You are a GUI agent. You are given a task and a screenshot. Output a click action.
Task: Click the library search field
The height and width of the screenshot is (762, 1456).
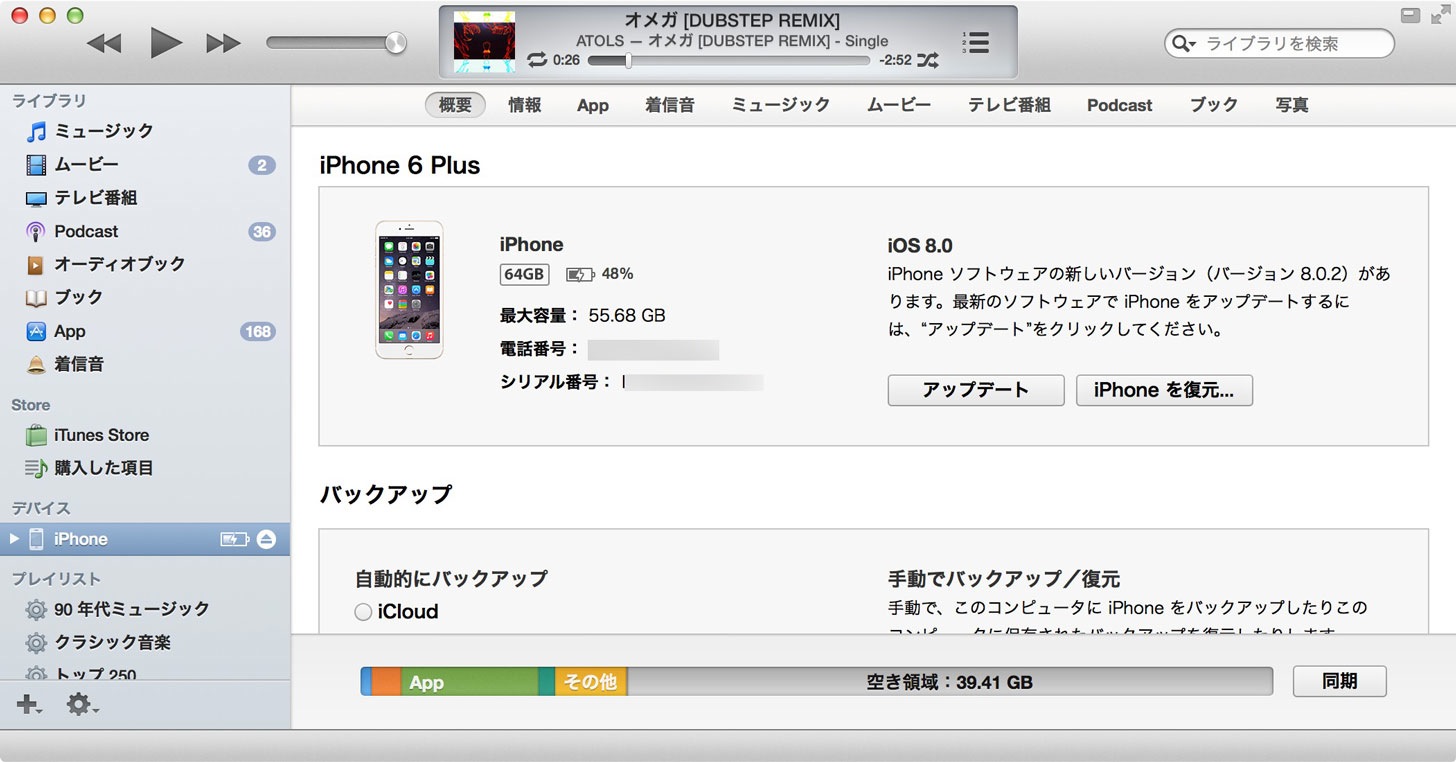tap(1279, 43)
